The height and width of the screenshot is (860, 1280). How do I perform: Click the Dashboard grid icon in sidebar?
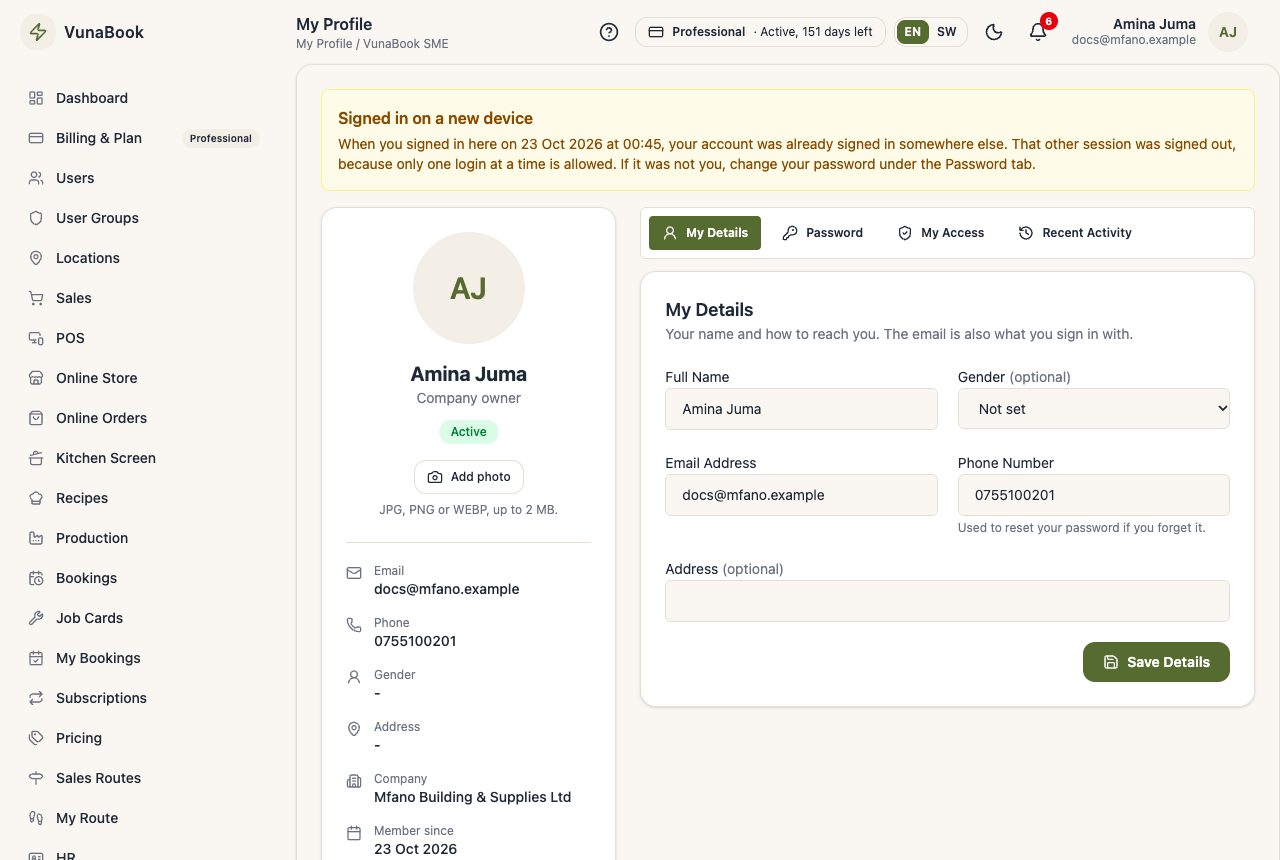pyautogui.click(x=36, y=98)
